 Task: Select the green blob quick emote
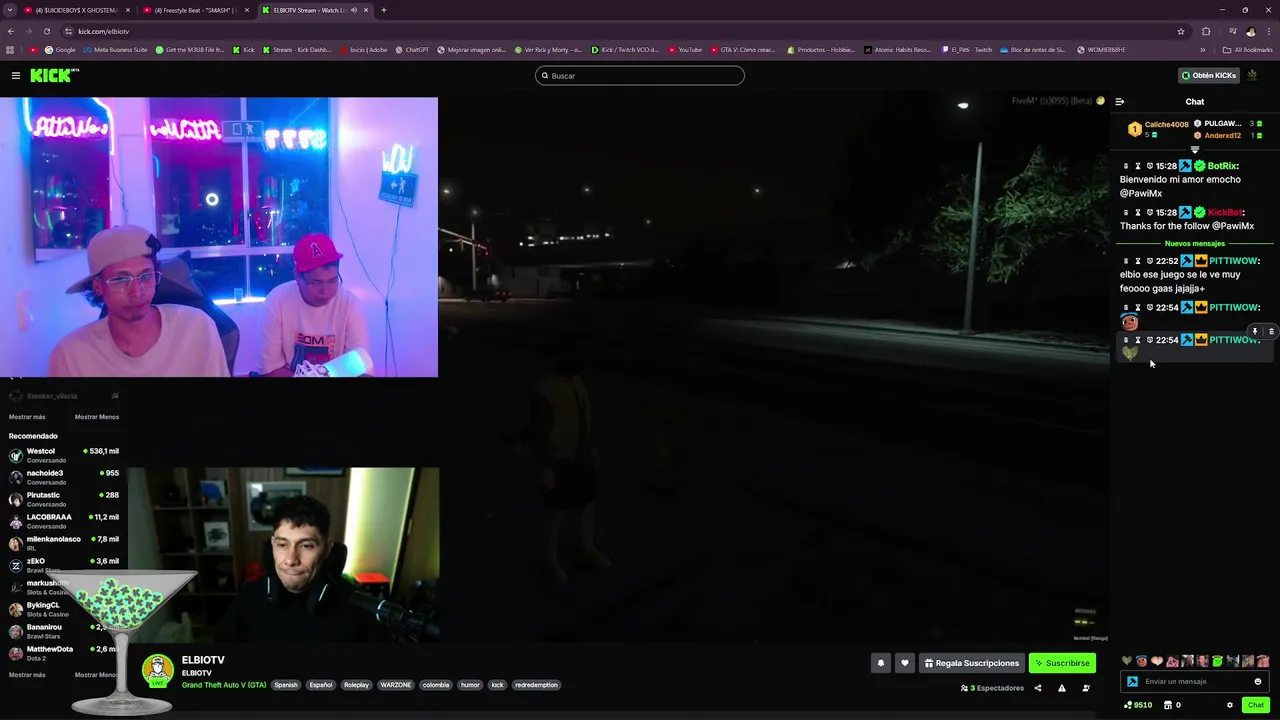click(x=1217, y=661)
